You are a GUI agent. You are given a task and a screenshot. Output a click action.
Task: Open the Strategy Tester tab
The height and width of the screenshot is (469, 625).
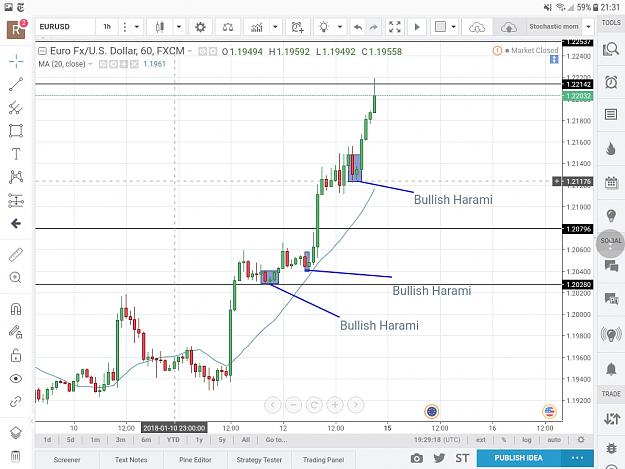point(259,460)
